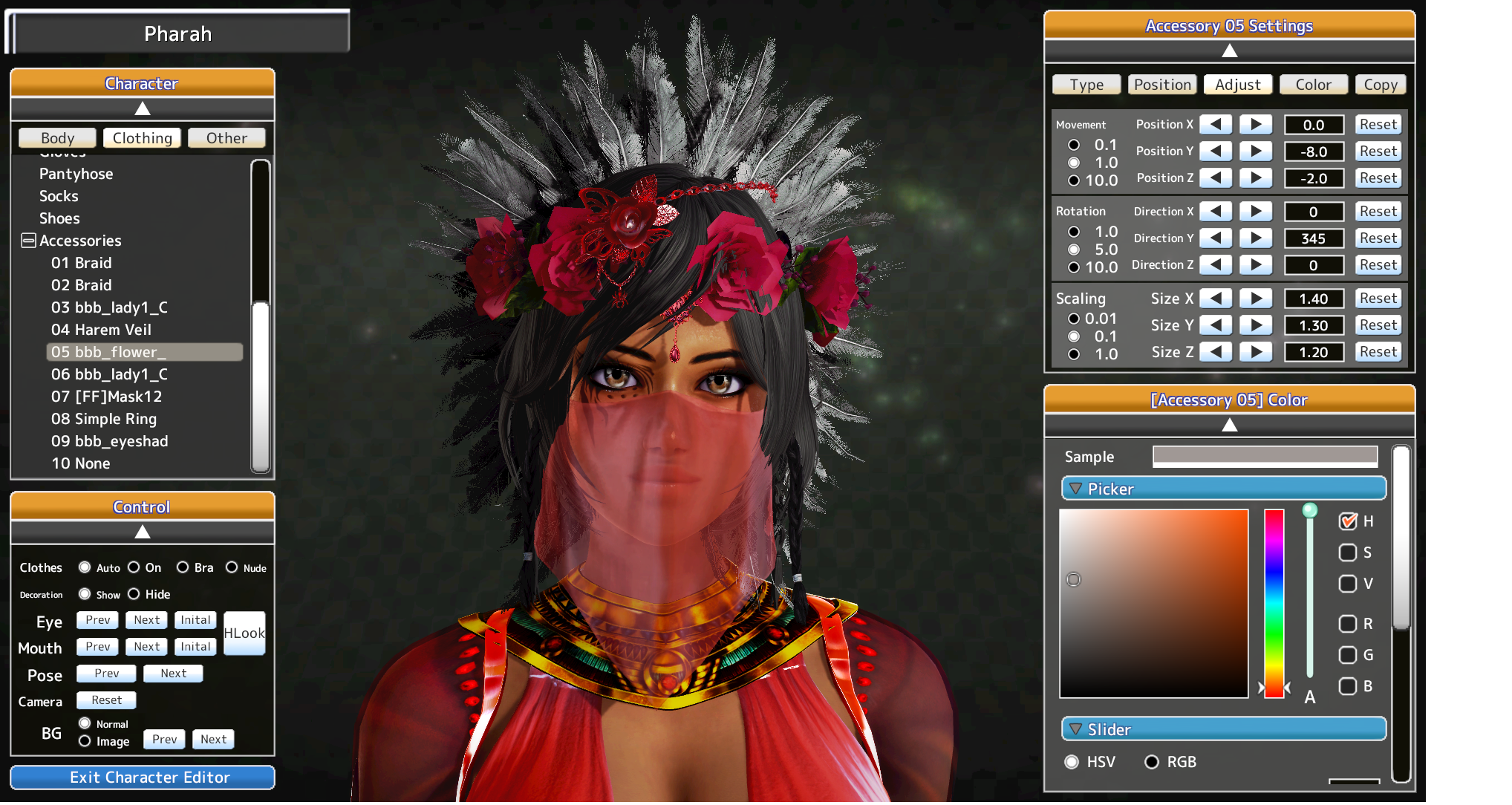Set Scaling step to 0.01

(1074, 319)
